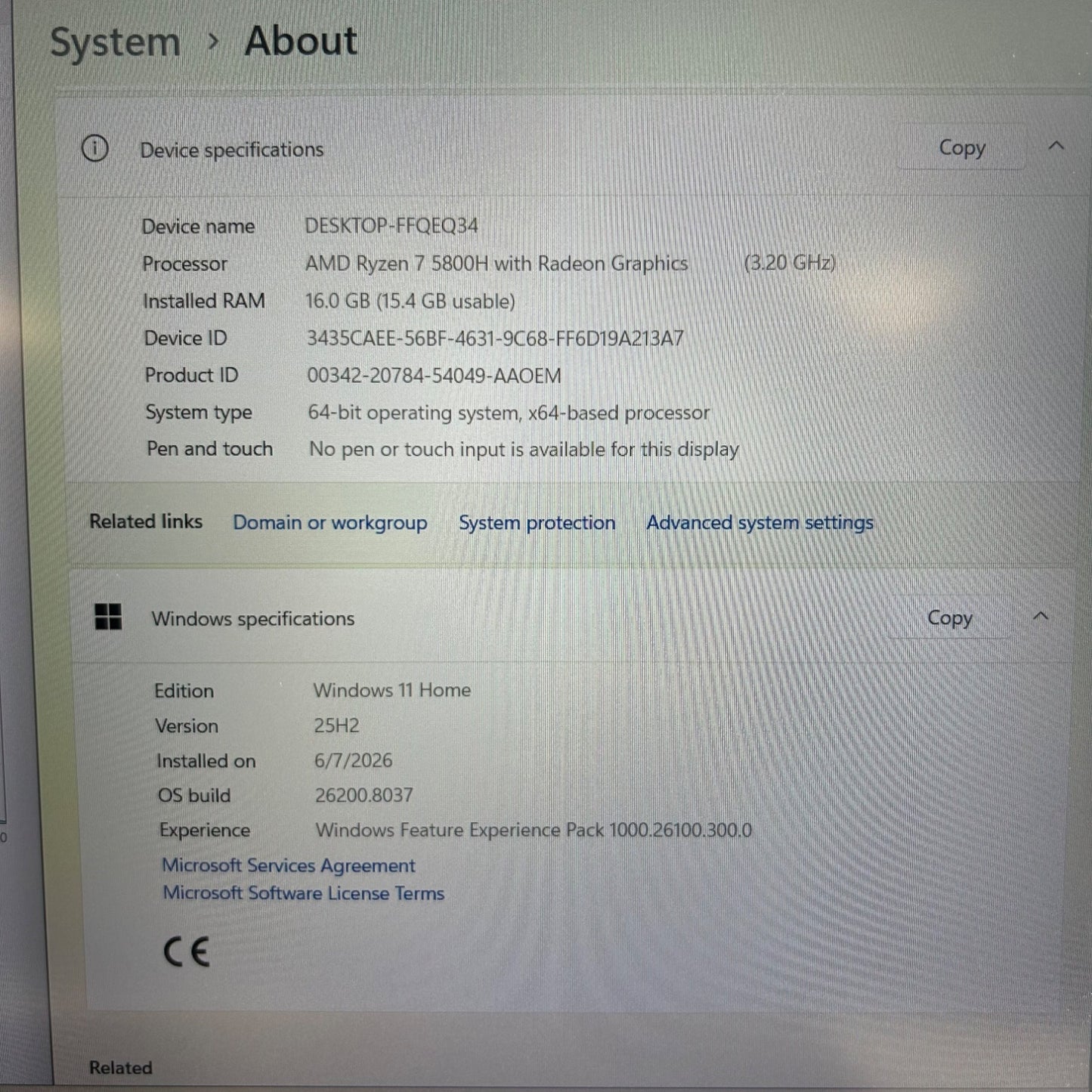The width and height of the screenshot is (1092, 1092).
Task: Select the AMD Ryzen 7 5800H processor text
Action: pyautogui.click(x=497, y=263)
